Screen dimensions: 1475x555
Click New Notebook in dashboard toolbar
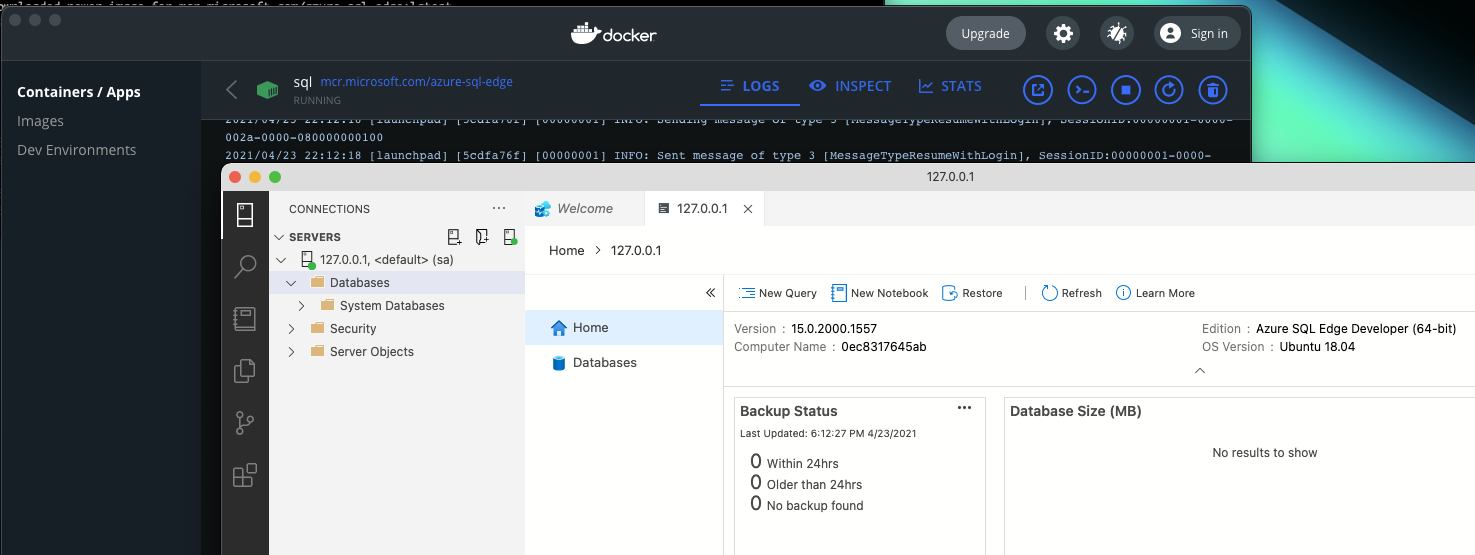[x=880, y=293]
